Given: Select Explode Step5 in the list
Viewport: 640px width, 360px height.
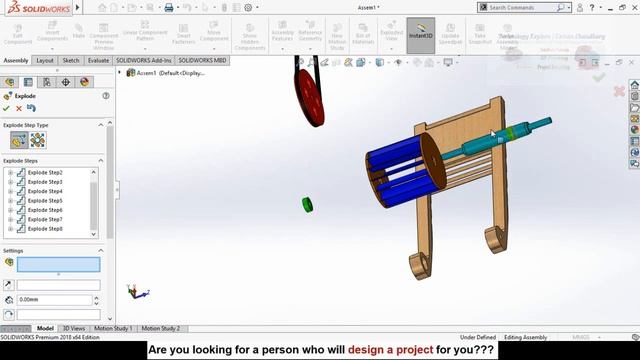Looking at the screenshot, I should pyautogui.click(x=45, y=201).
